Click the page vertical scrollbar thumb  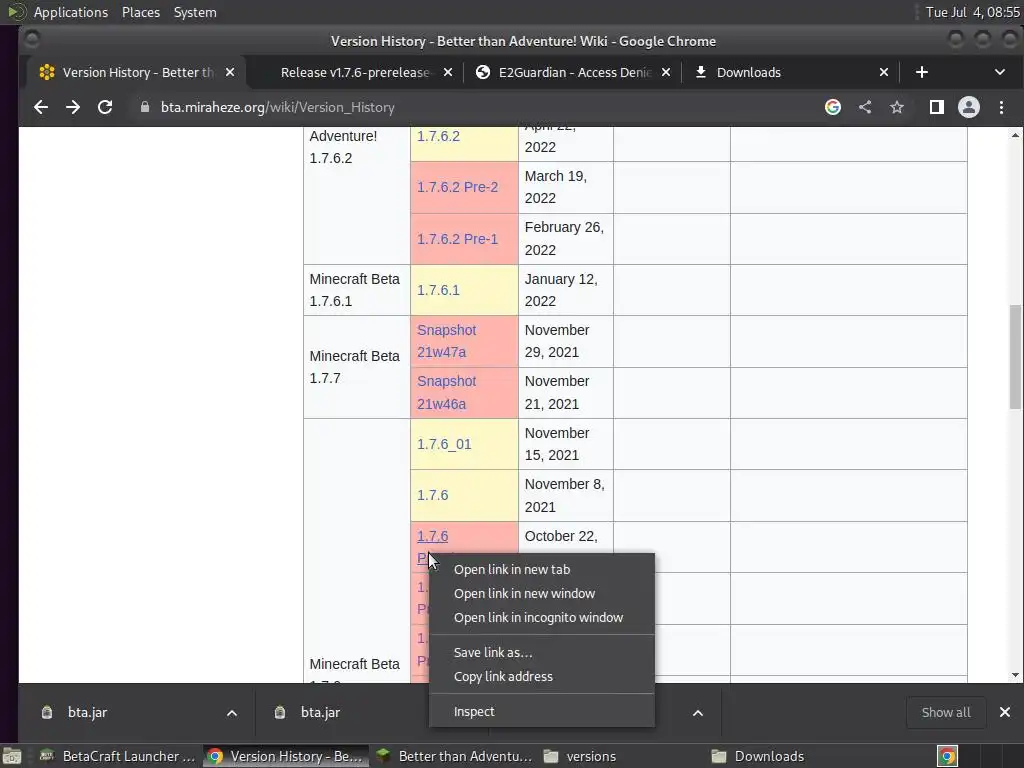(1015, 357)
